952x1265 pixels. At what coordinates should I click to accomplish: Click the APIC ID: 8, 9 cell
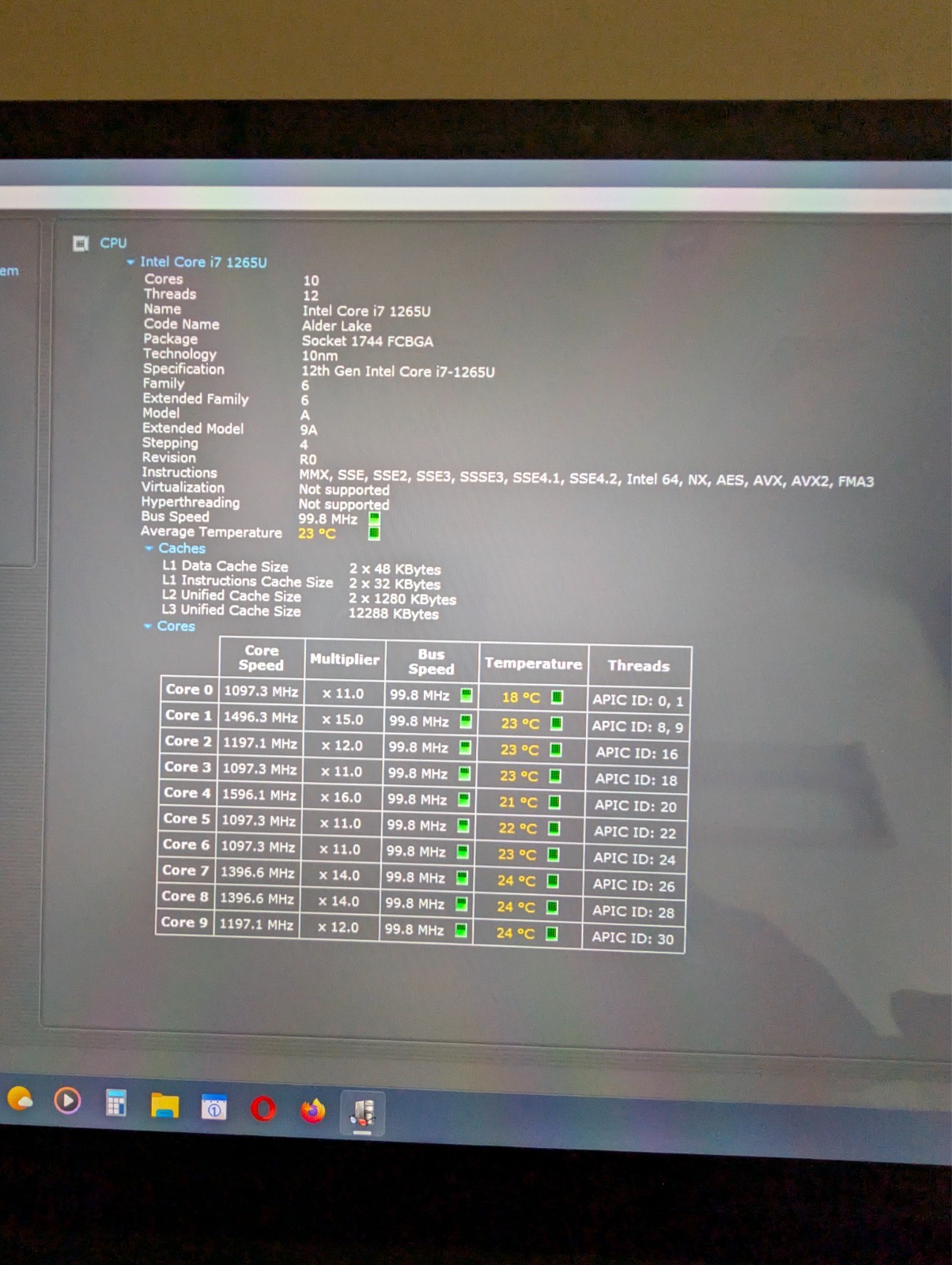point(637,726)
